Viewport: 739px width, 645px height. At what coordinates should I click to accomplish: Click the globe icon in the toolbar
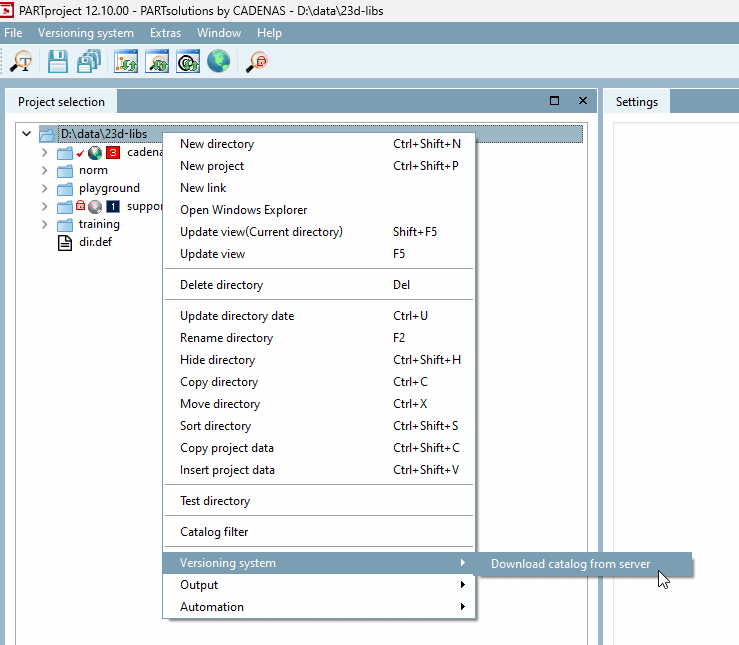tap(218, 62)
